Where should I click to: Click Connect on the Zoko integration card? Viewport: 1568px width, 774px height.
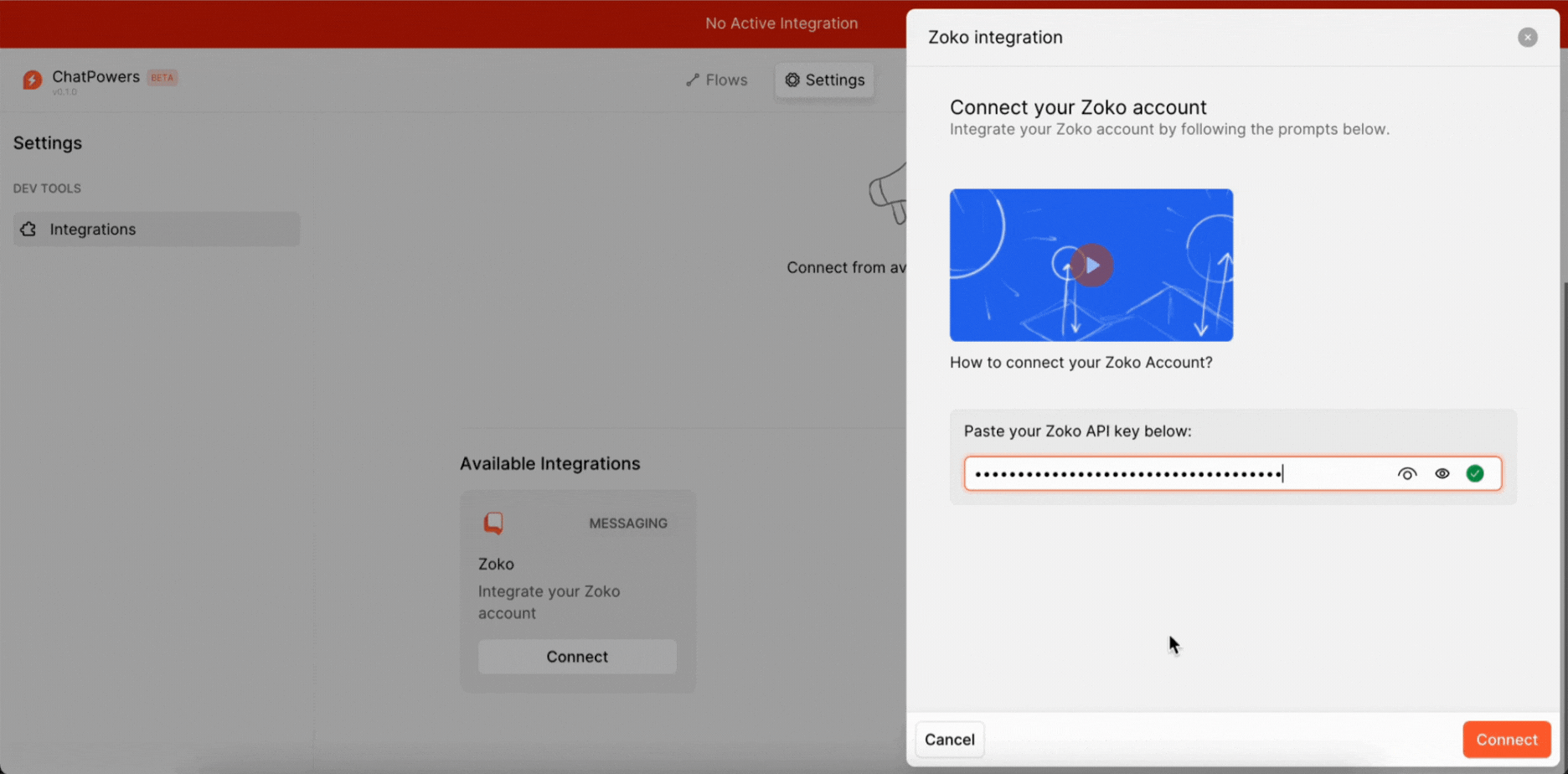tap(577, 657)
